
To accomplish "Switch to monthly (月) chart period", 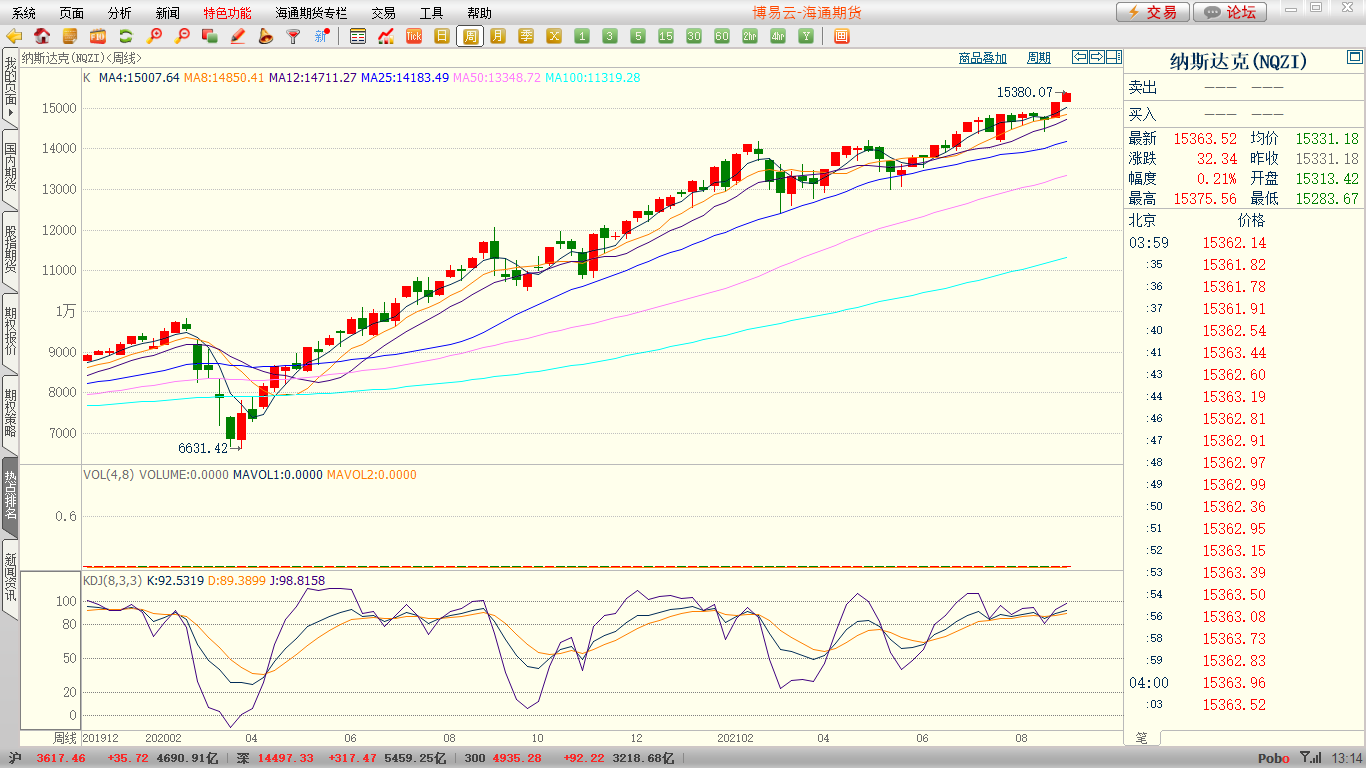I will click(498, 36).
